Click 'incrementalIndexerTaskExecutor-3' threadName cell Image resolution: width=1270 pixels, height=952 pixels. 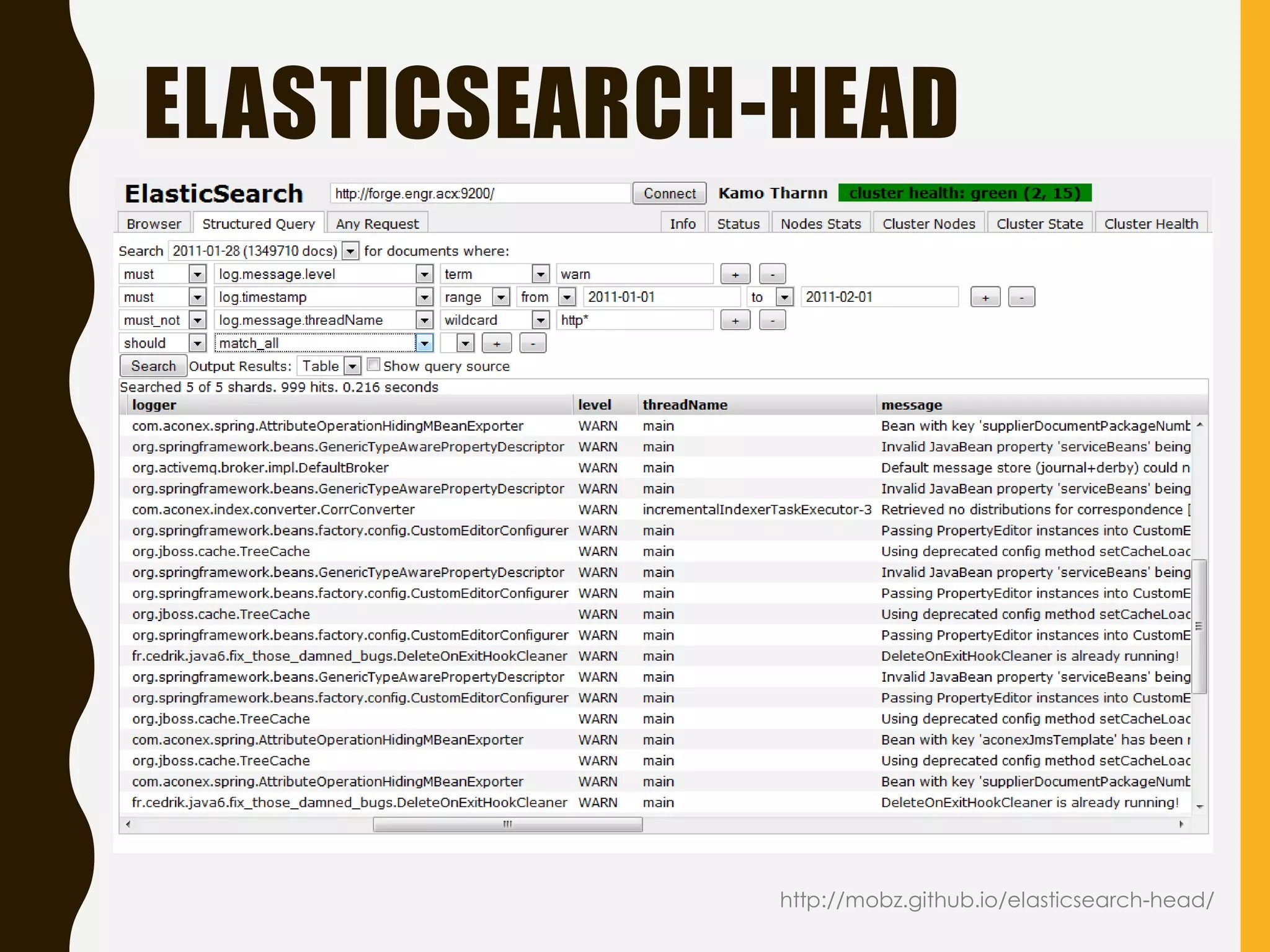click(757, 509)
